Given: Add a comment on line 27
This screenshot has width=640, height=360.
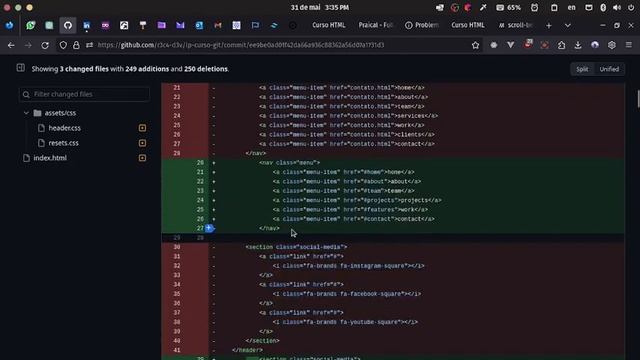Looking at the screenshot, I should (209, 228).
